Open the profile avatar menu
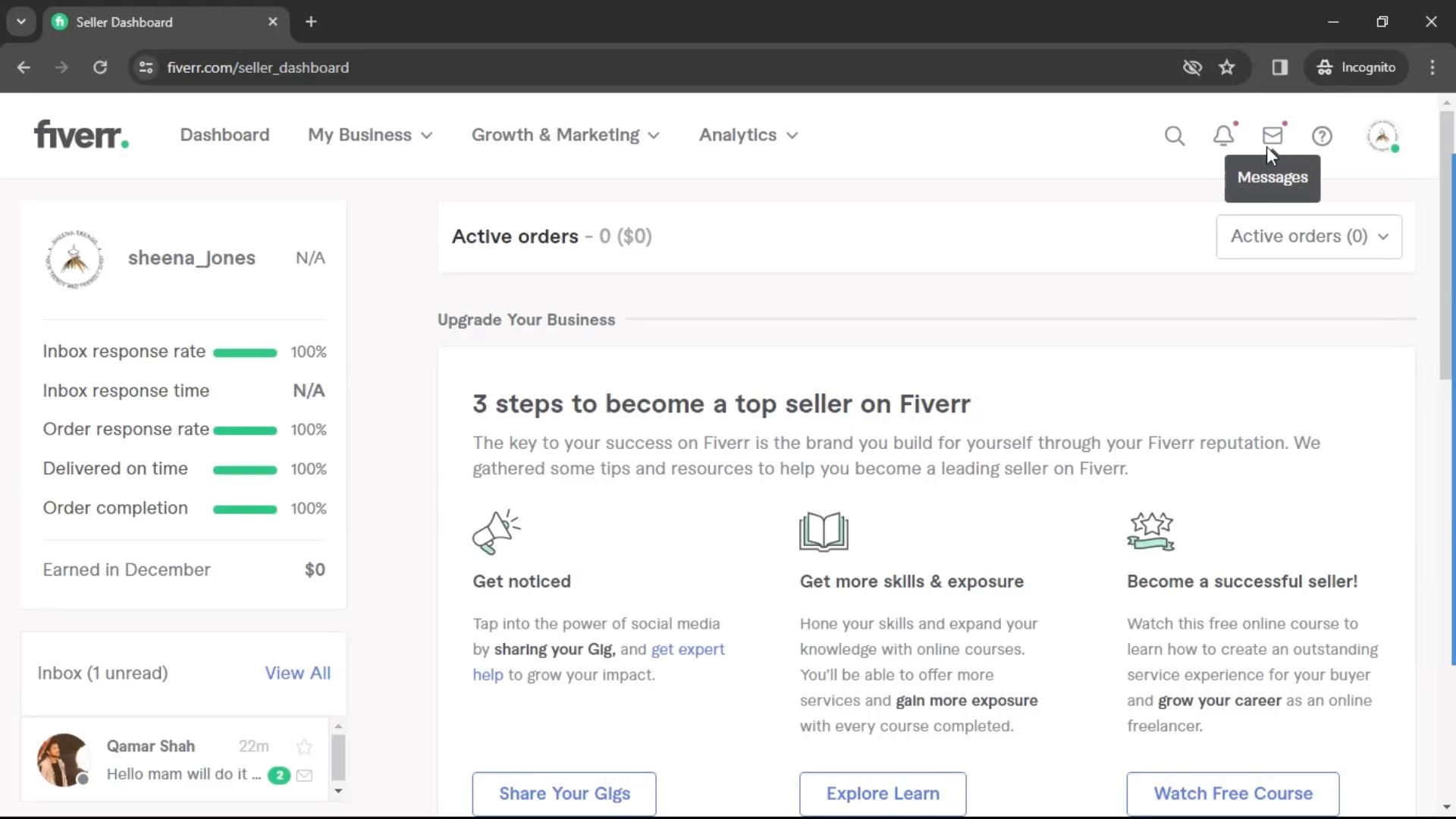This screenshot has width=1456, height=819. tap(1382, 136)
